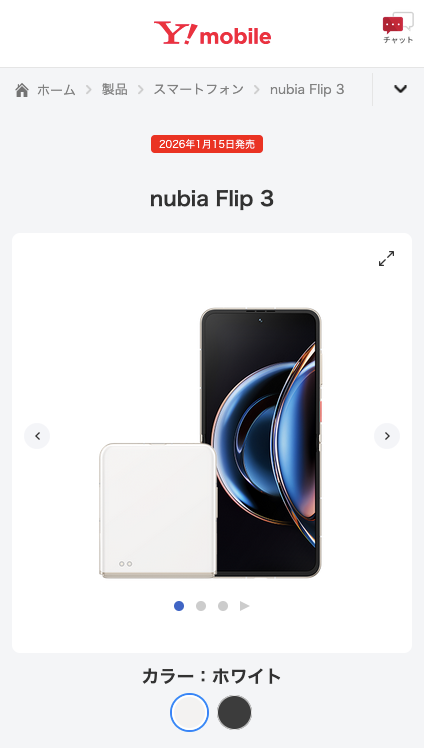Click the home icon in breadcrumb
This screenshot has height=748, width=424.
(x=22, y=90)
